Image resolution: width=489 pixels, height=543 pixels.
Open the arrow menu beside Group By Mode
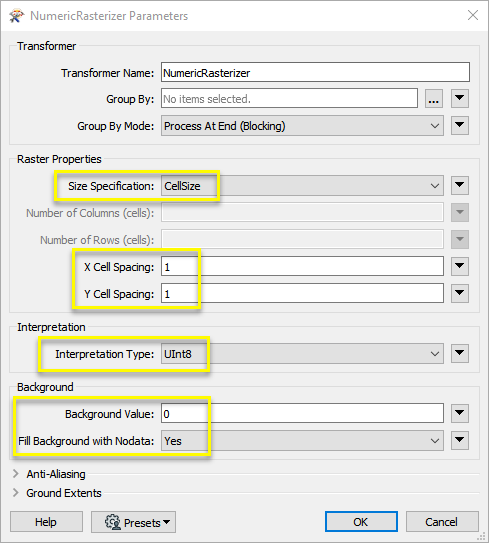point(460,125)
